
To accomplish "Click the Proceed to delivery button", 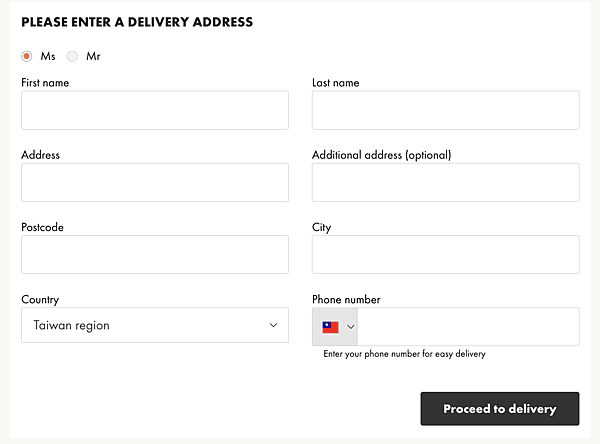I will (500, 409).
